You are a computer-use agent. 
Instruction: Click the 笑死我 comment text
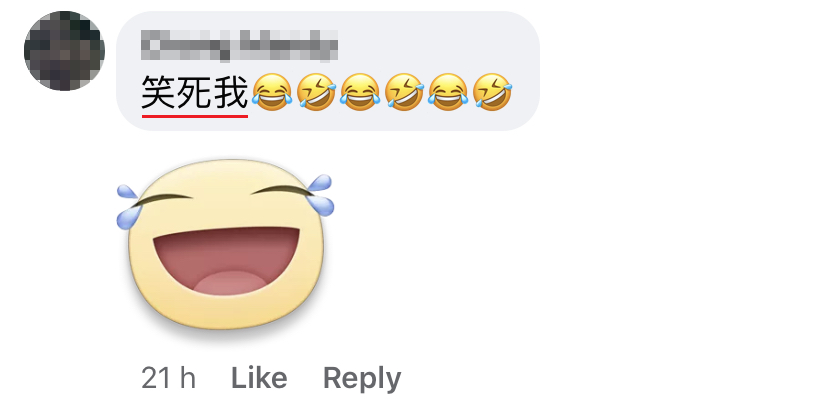(x=195, y=92)
